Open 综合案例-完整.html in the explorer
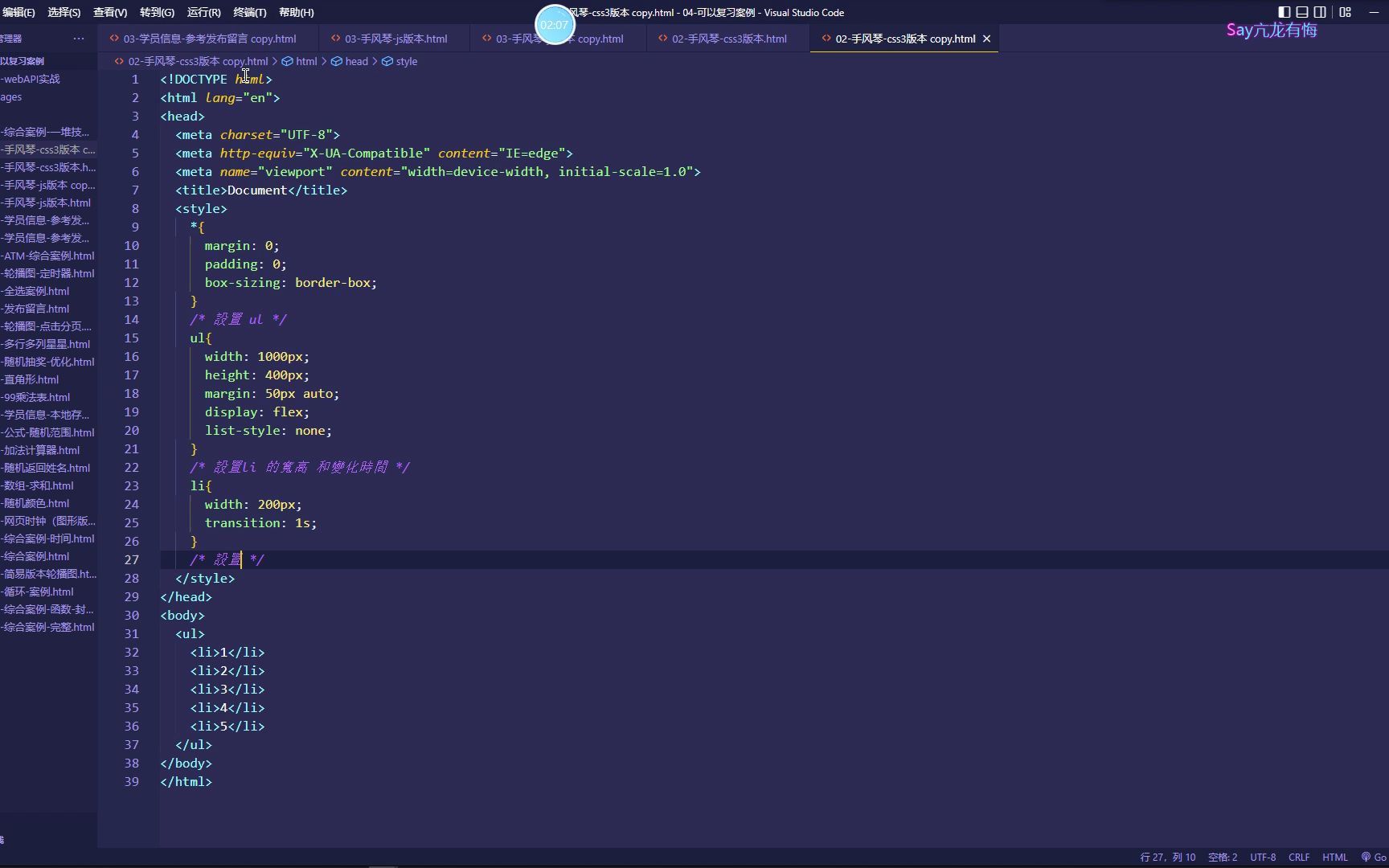This screenshot has width=1389, height=868. click(48, 627)
